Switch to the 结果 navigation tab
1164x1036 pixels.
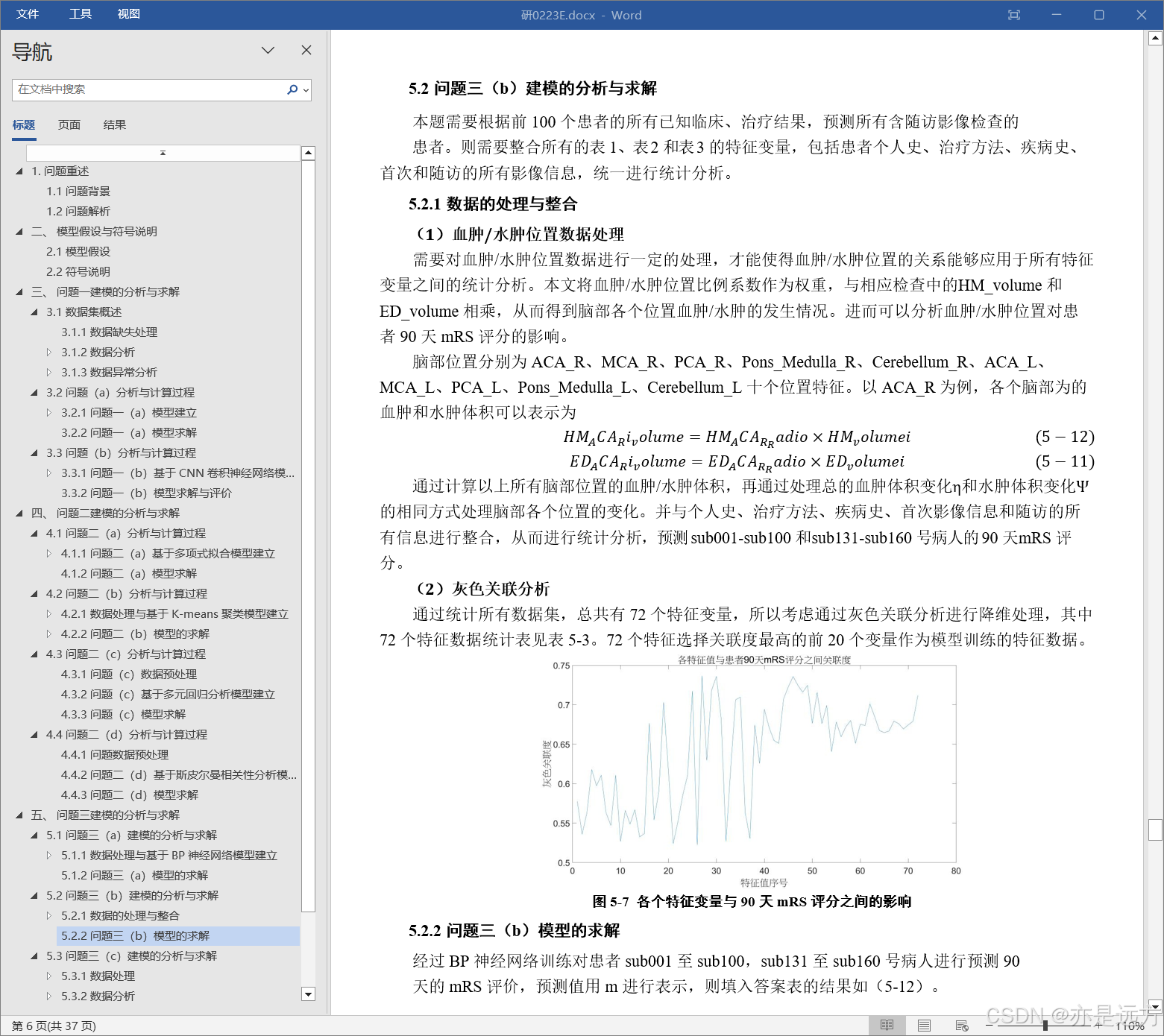tap(115, 125)
